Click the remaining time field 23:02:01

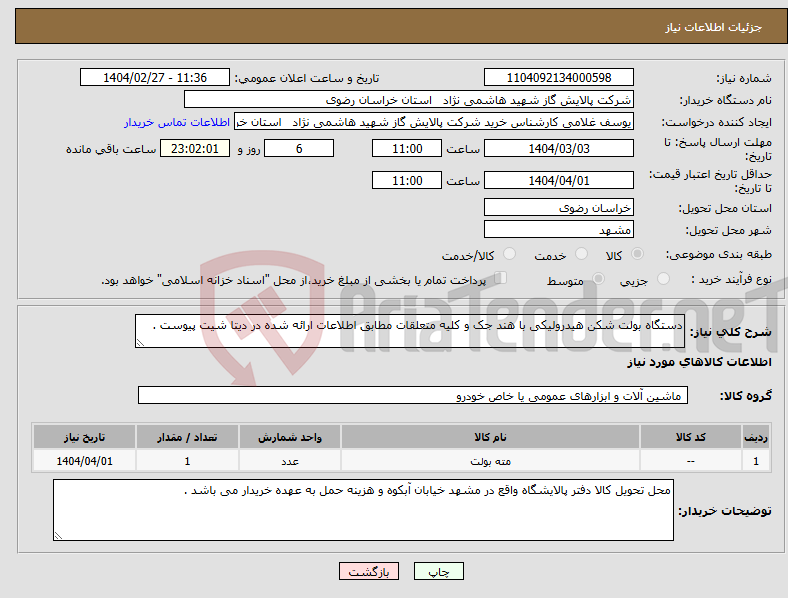pyautogui.click(x=195, y=149)
